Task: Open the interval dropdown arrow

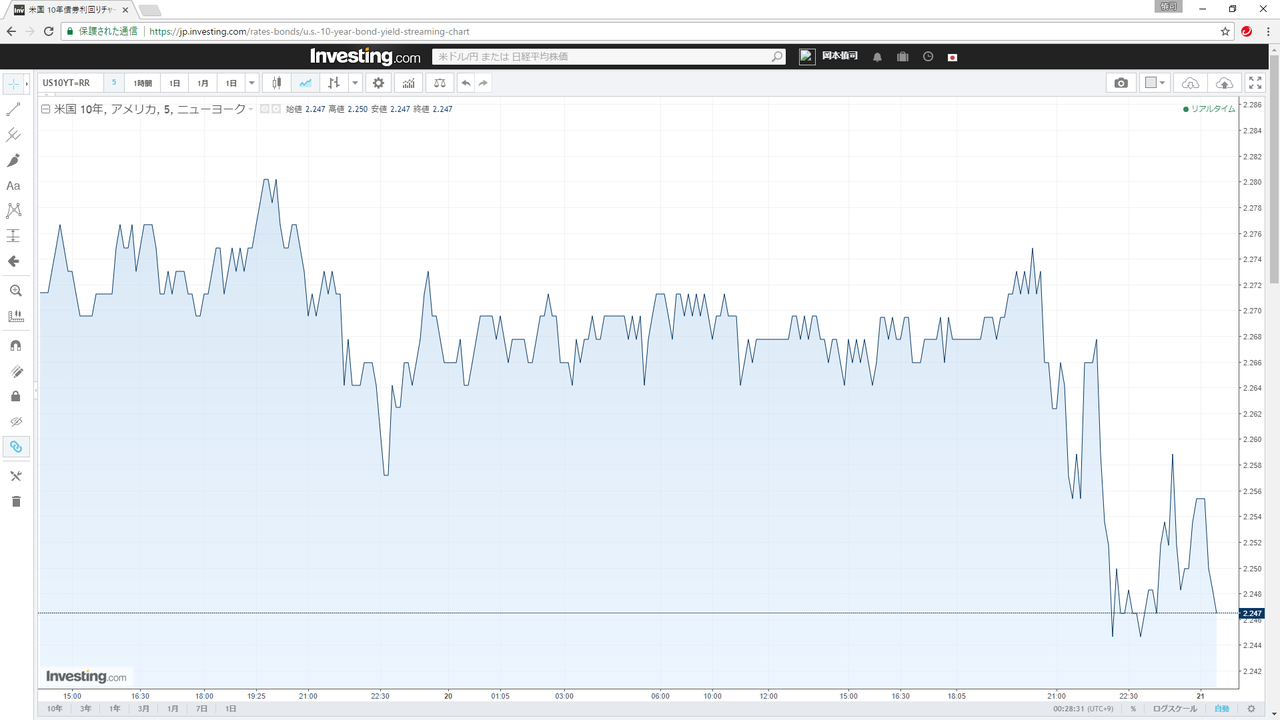Action: tap(252, 83)
